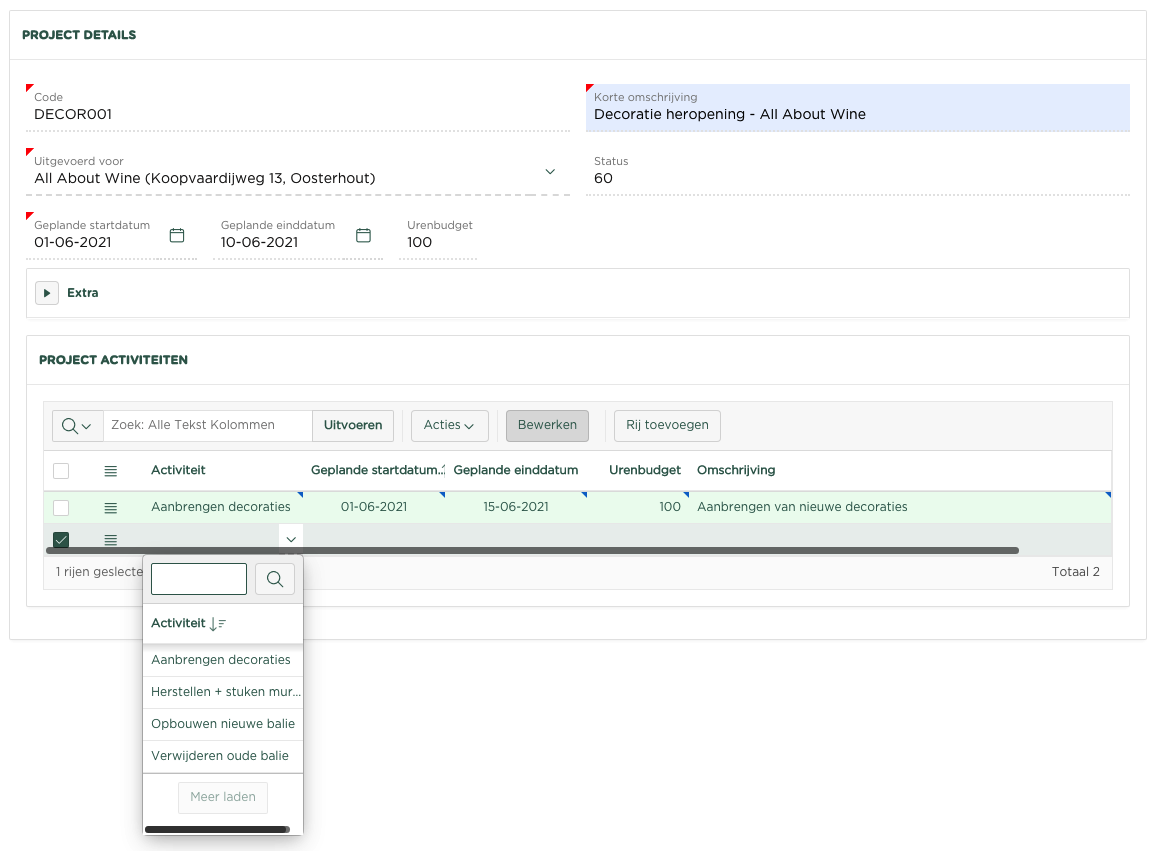Select Opbouwen nieuwe balie from the list
The image size is (1153, 851).
point(223,724)
